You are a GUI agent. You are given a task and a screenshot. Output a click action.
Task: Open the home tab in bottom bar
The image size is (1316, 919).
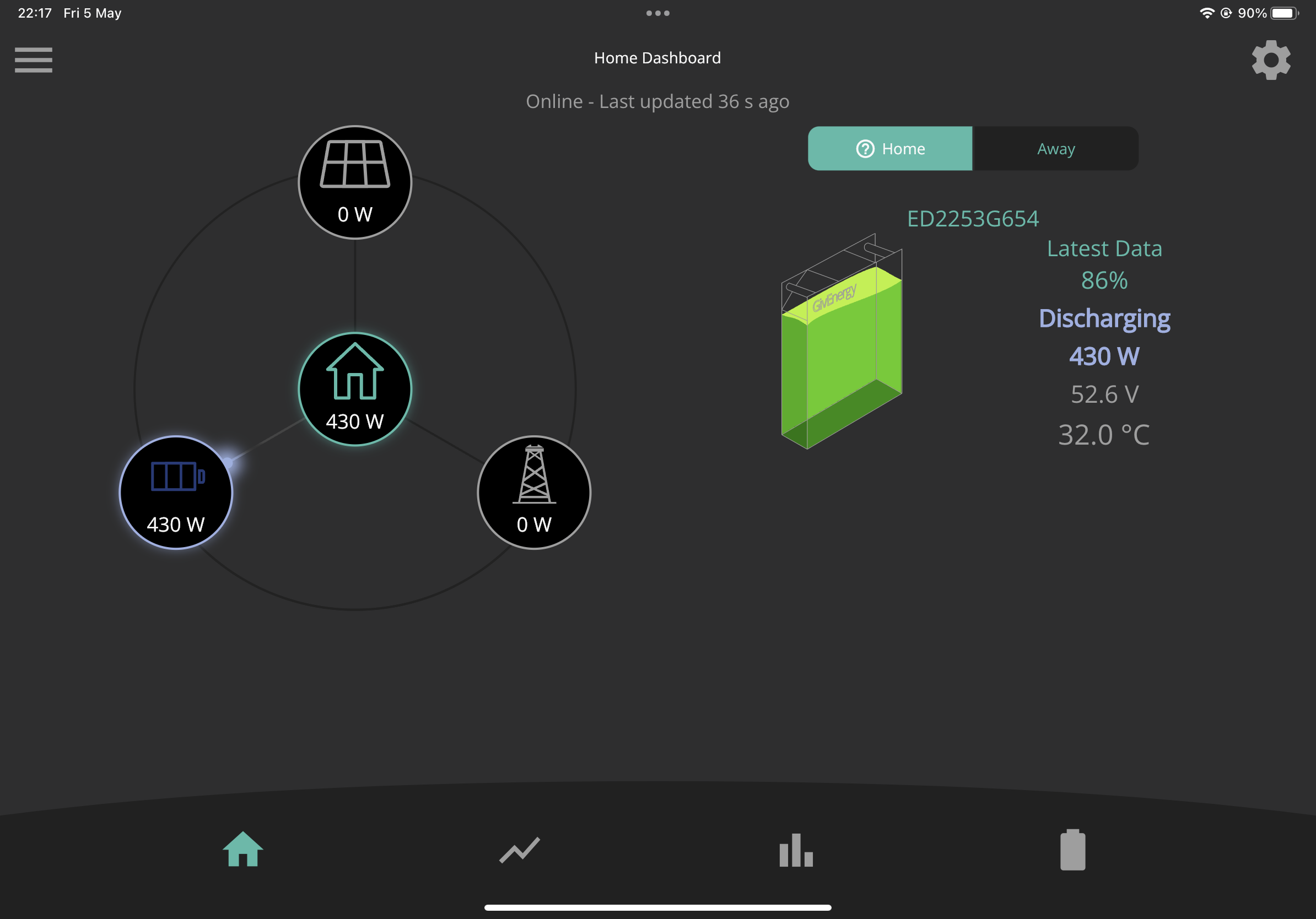tap(243, 849)
